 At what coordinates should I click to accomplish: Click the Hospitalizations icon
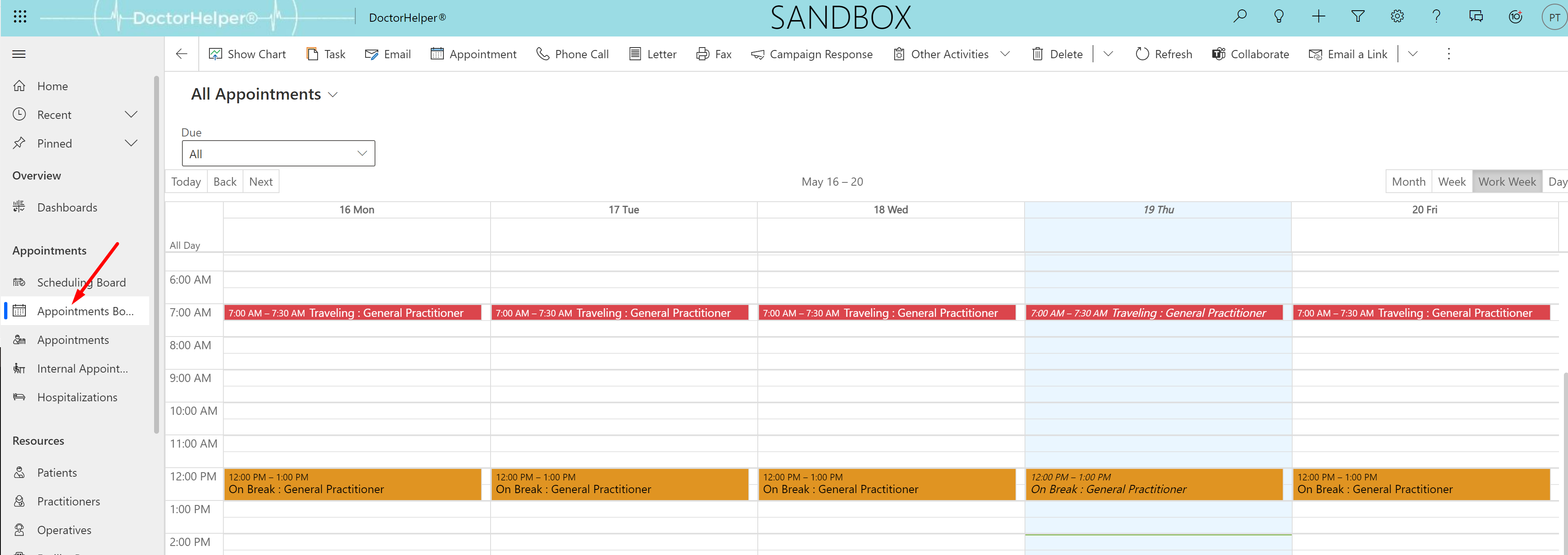tap(19, 397)
